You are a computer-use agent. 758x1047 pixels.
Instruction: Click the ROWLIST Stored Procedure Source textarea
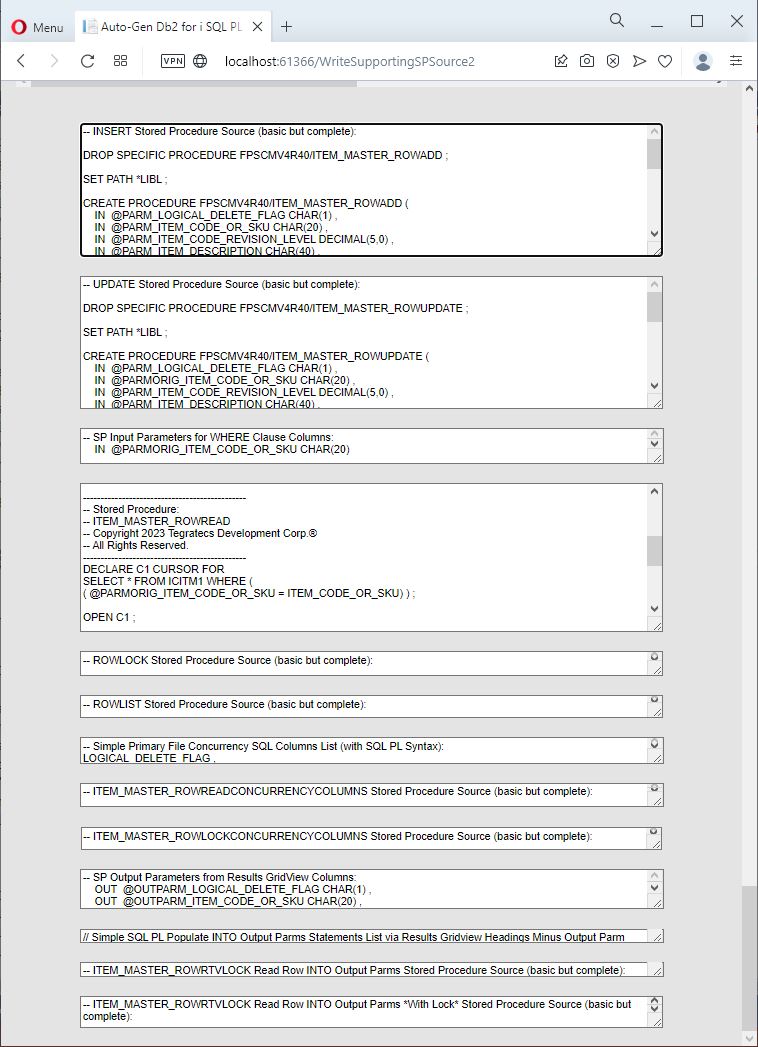(371, 706)
